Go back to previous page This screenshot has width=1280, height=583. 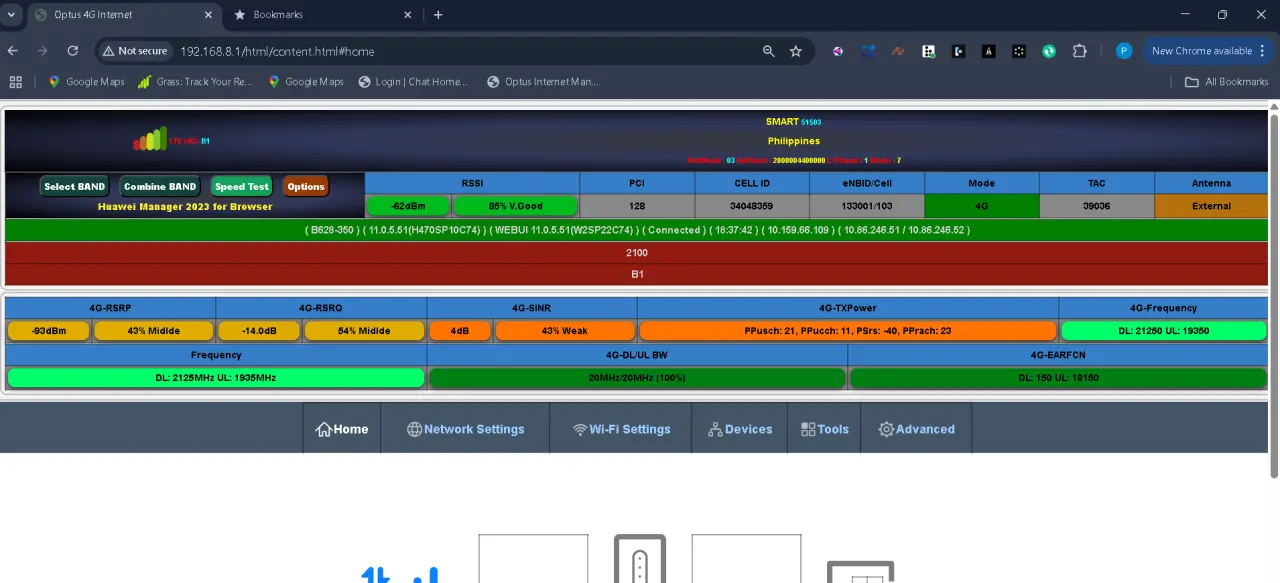pos(13,51)
